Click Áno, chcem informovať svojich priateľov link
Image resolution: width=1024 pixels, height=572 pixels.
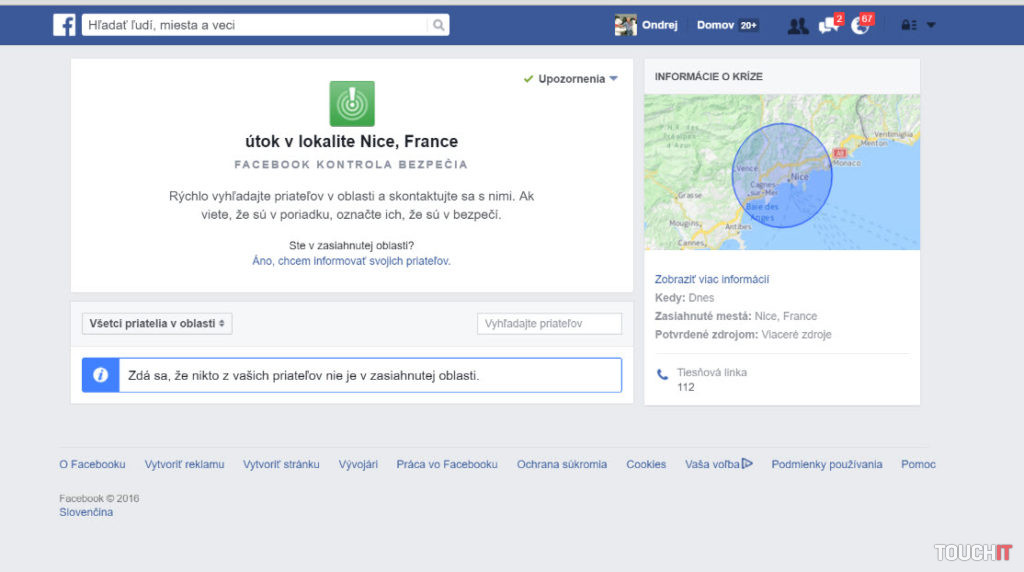(351, 261)
